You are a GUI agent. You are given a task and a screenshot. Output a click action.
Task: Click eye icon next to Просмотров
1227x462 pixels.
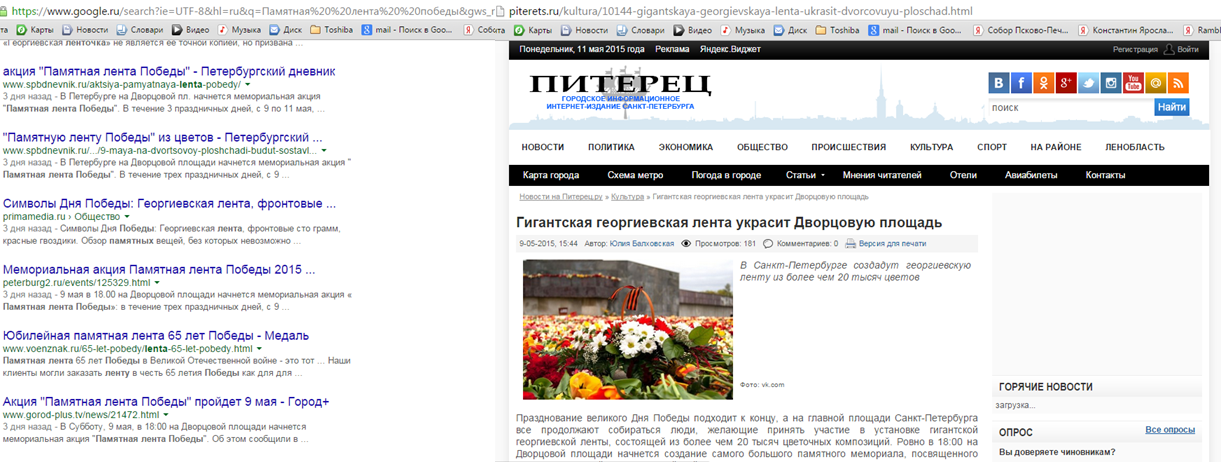686,243
